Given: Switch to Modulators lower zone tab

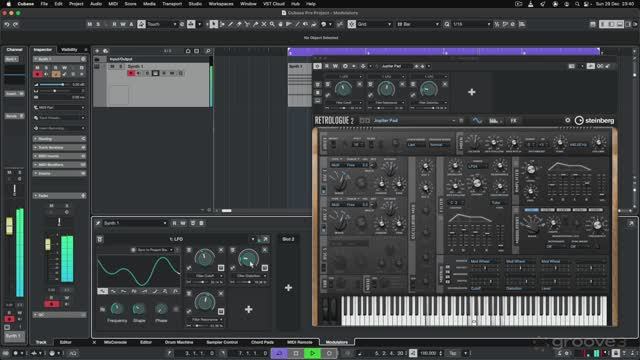Looking at the screenshot, I should click(x=337, y=342).
